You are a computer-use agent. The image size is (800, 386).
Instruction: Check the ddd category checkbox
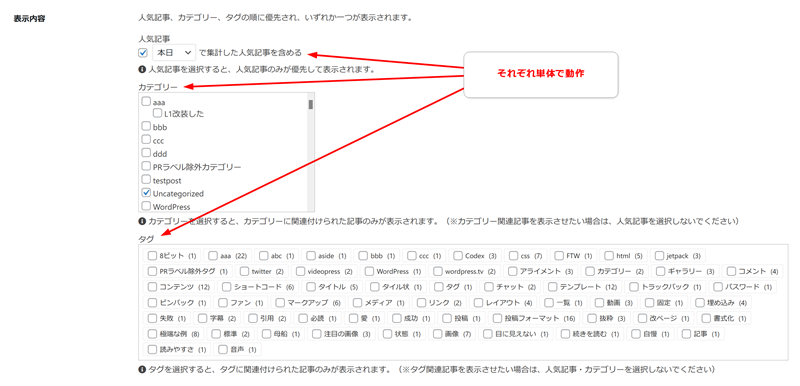146,153
